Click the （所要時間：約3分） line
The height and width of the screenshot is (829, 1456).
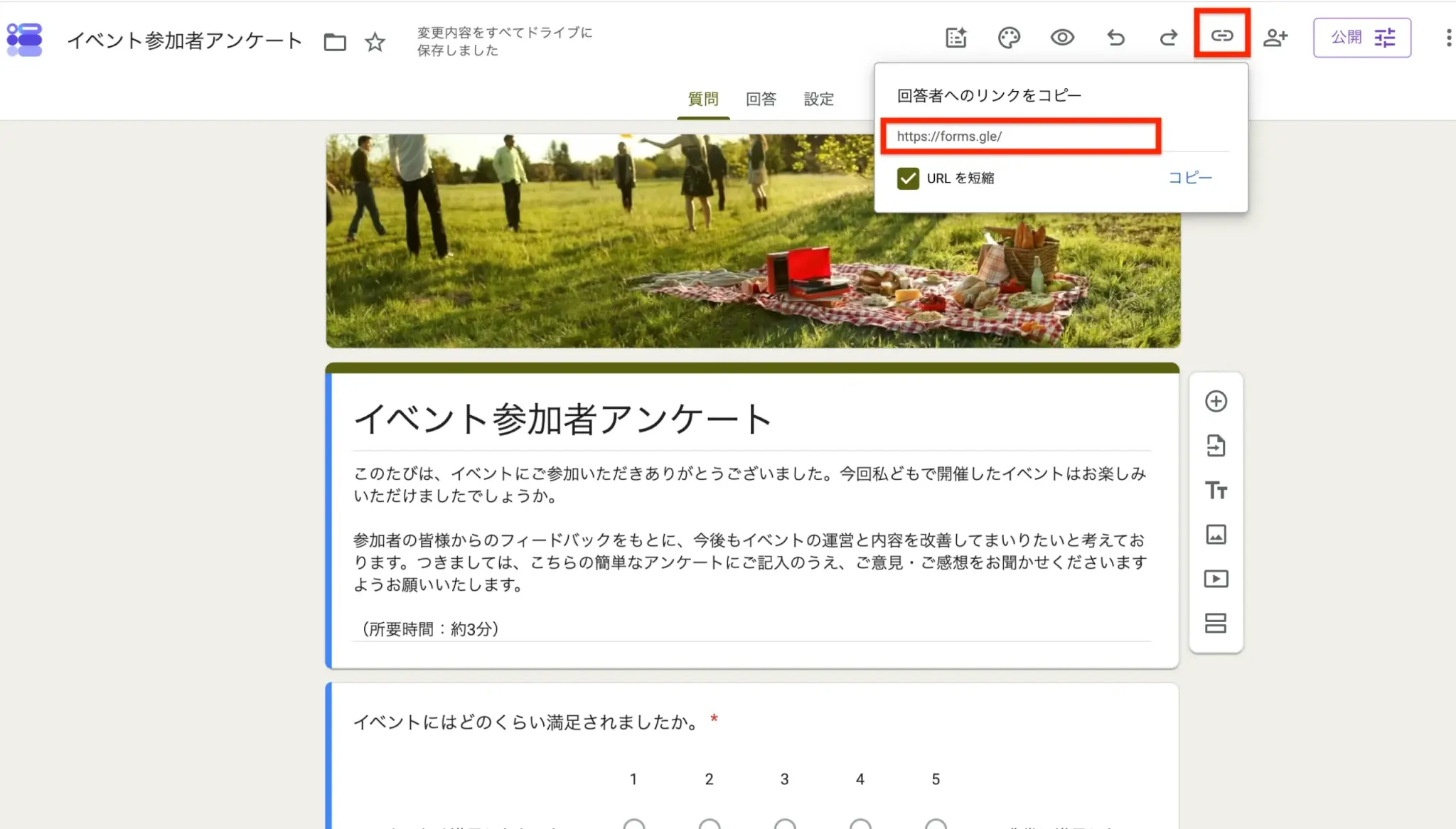[x=430, y=629]
